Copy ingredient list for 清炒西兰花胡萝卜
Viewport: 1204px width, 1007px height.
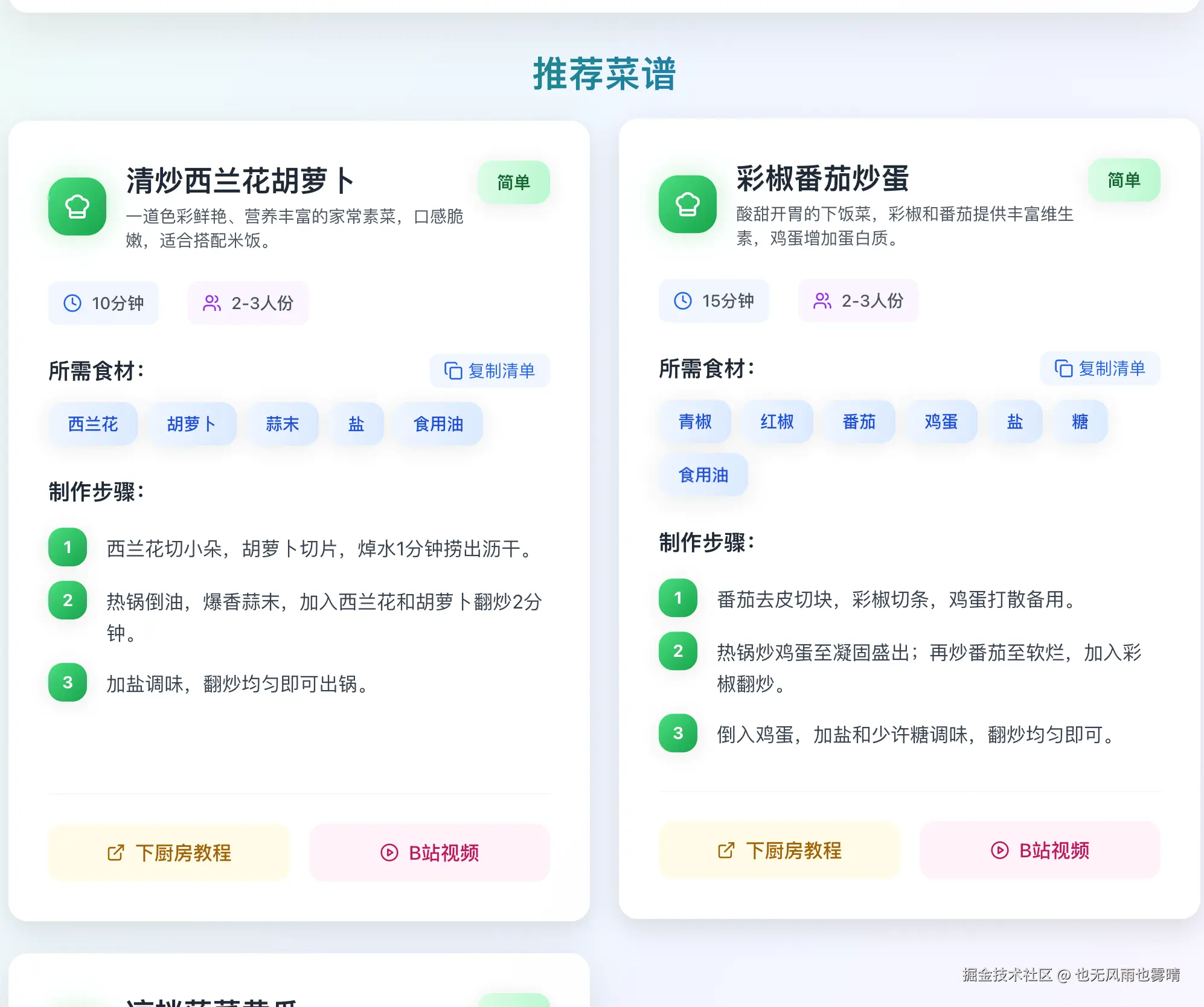click(x=490, y=371)
